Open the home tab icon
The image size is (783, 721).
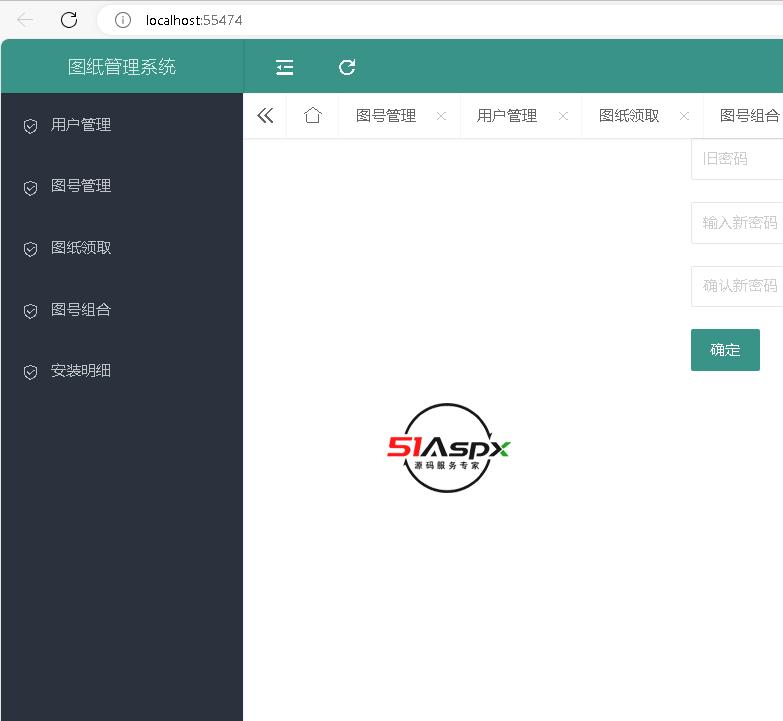click(x=313, y=115)
